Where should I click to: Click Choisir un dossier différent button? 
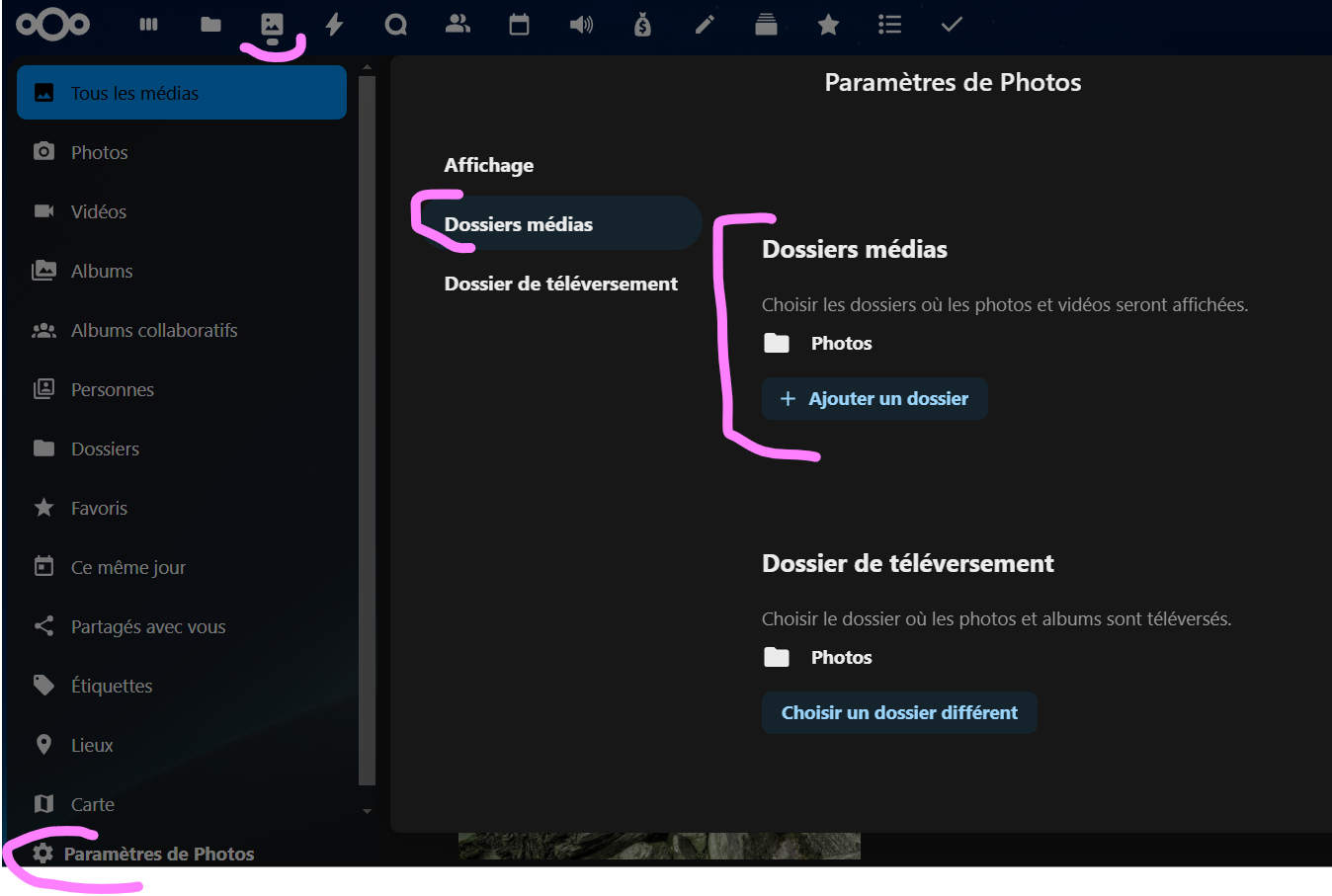click(x=899, y=713)
